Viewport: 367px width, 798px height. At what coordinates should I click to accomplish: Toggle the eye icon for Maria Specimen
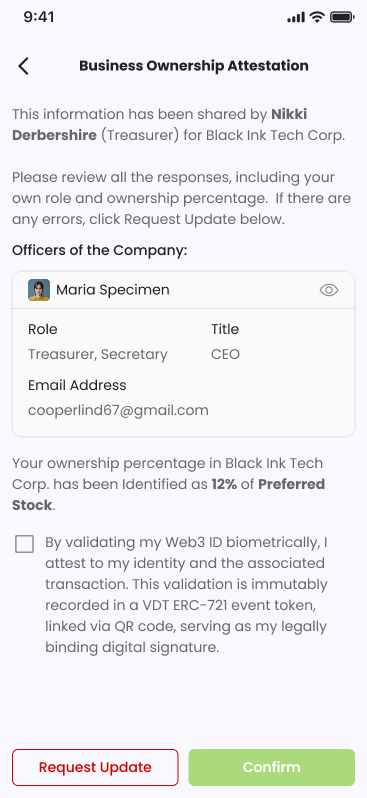pyautogui.click(x=329, y=290)
